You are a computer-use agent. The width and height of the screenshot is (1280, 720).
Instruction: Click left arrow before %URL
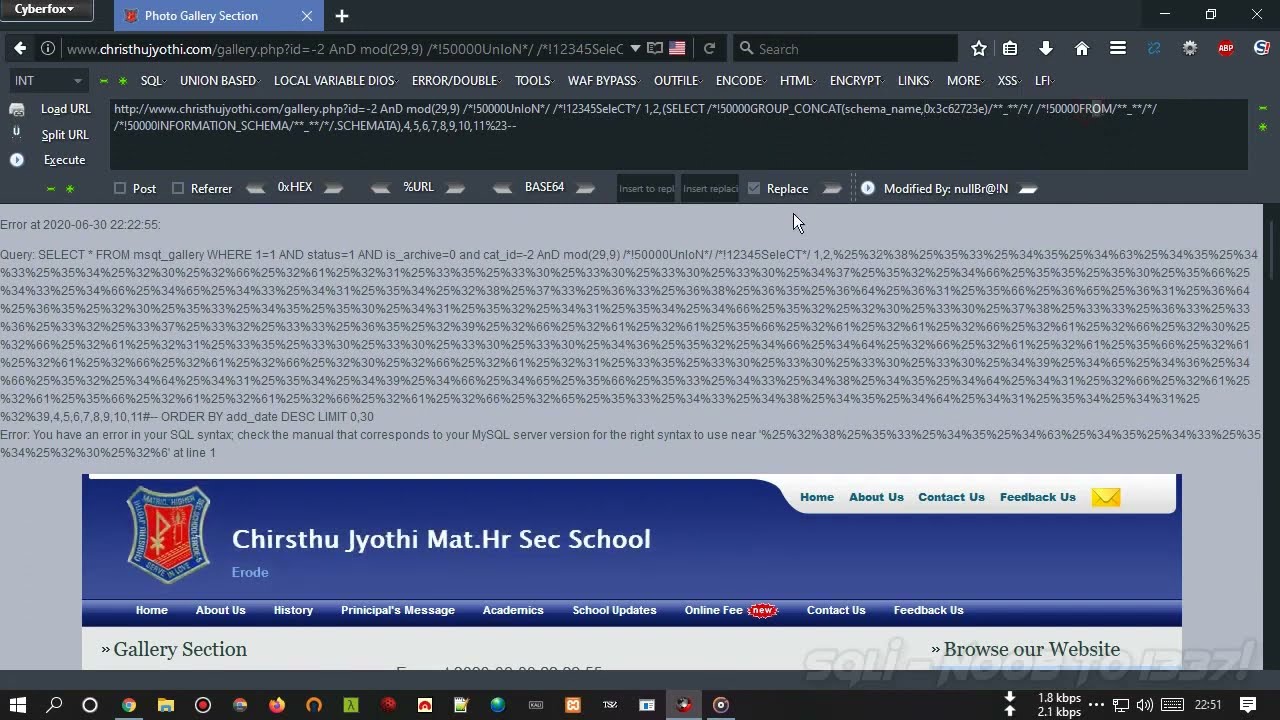pyautogui.click(x=380, y=188)
